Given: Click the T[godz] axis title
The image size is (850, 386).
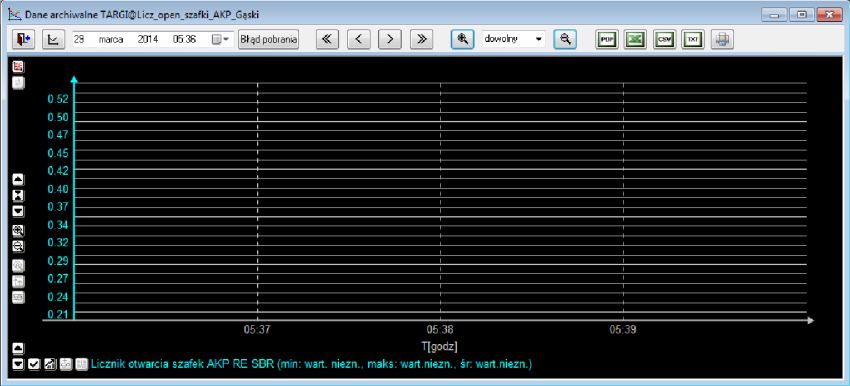Looking at the screenshot, I should click(x=440, y=345).
